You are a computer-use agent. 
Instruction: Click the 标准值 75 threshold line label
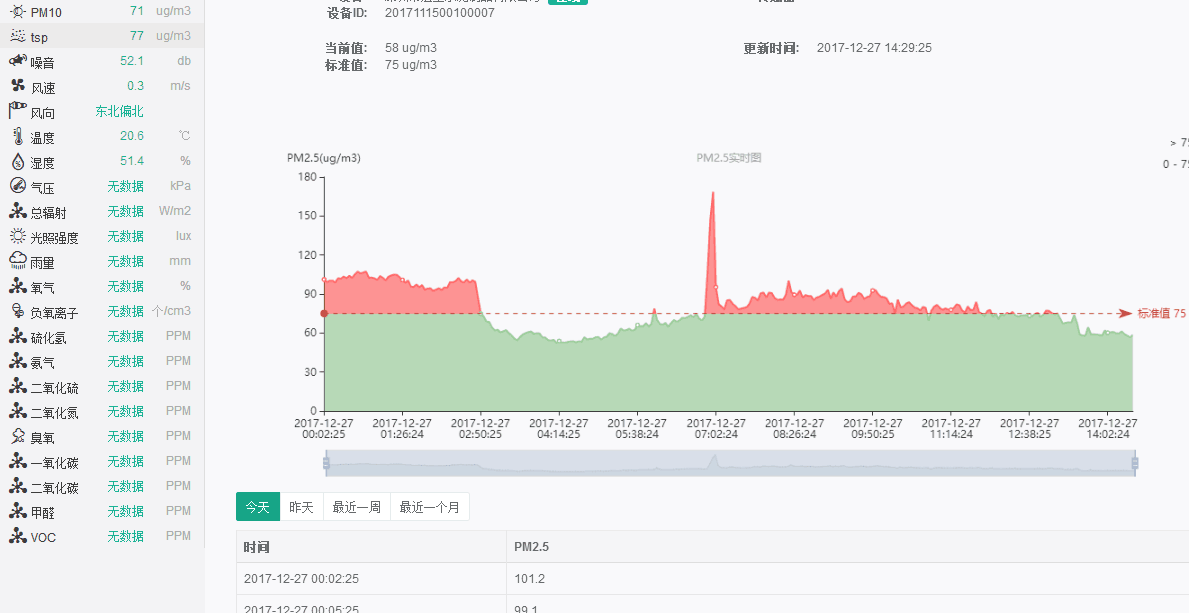click(x=1160, y=313)
